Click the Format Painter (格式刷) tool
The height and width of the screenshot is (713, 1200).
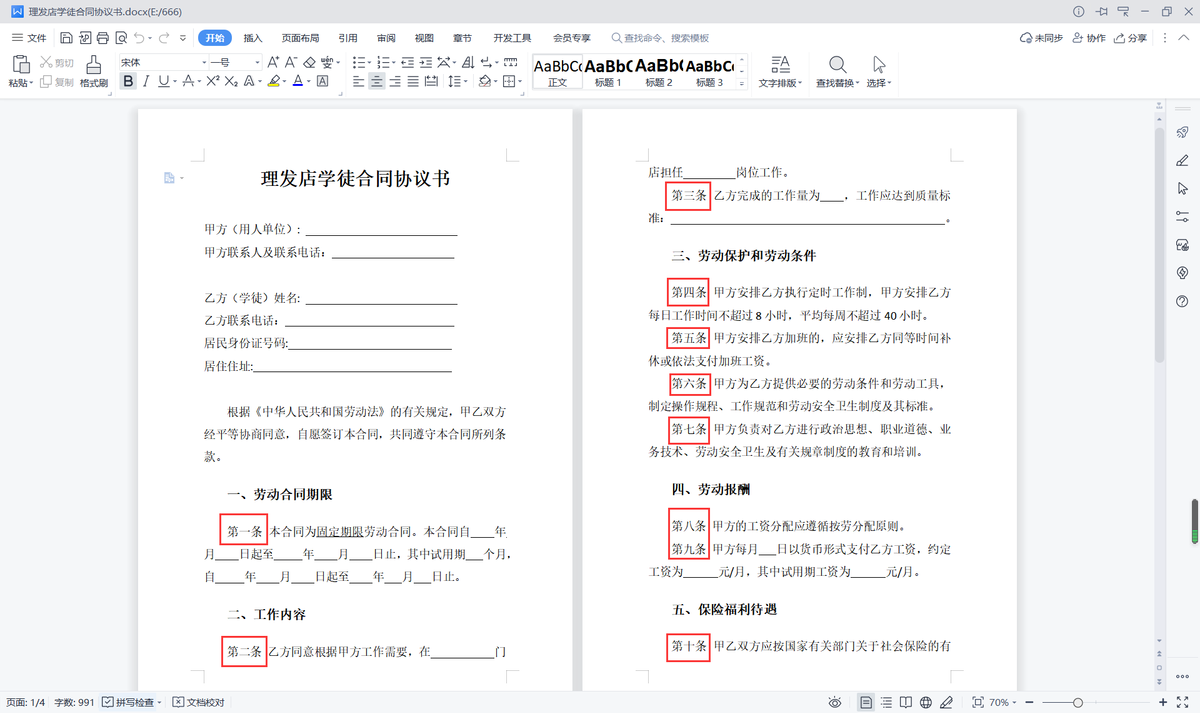[x=94, y=71]
